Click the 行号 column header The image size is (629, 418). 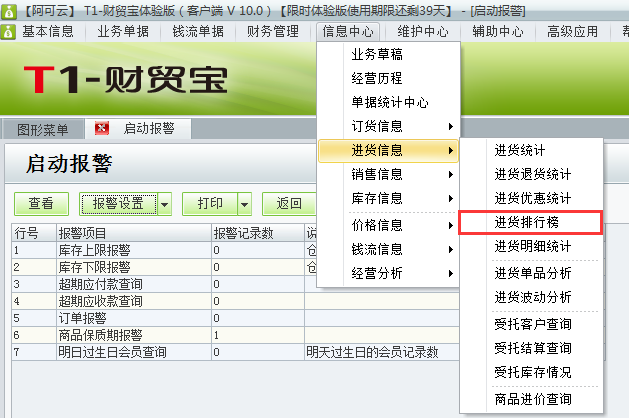point(34,233)
